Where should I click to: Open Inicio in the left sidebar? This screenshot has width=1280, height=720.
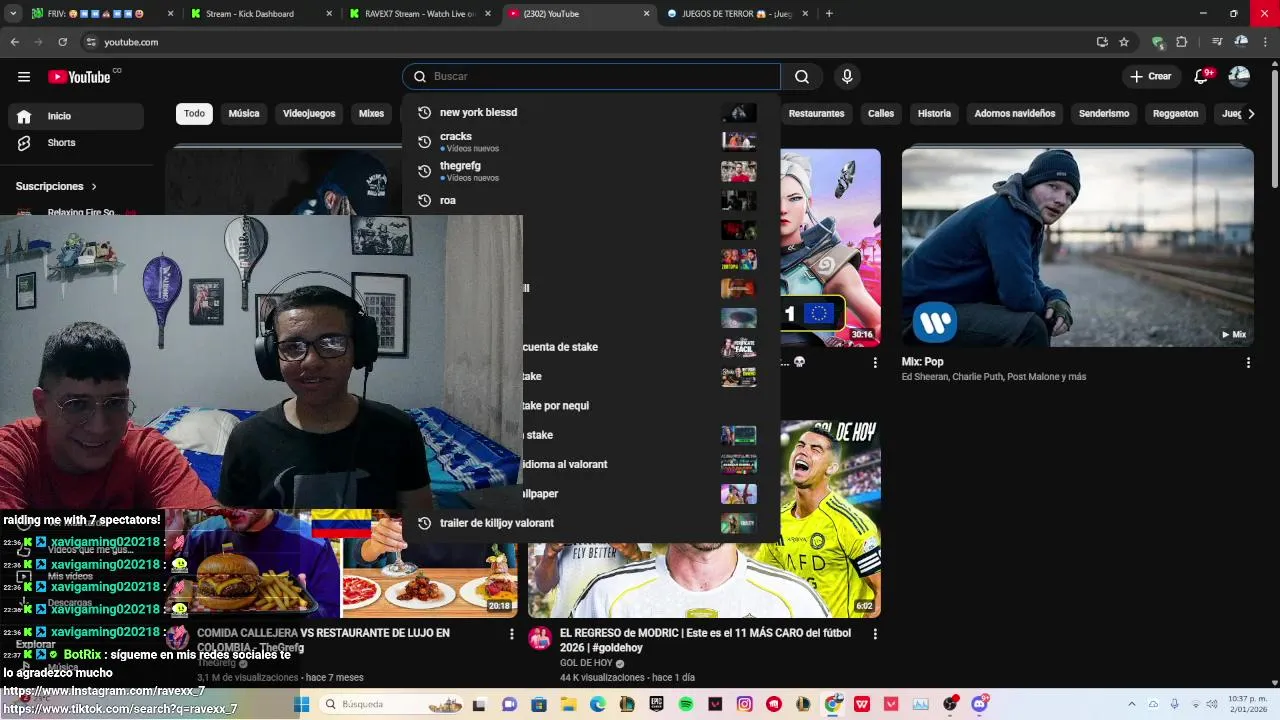click(76, 116)
